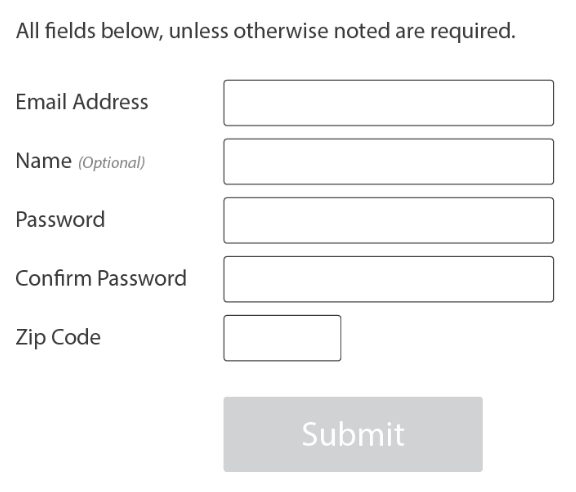The height and width of the screenshot is (492, 576).
Task: Click the word 'unless' in the instruction text
Action: point(198,30)
